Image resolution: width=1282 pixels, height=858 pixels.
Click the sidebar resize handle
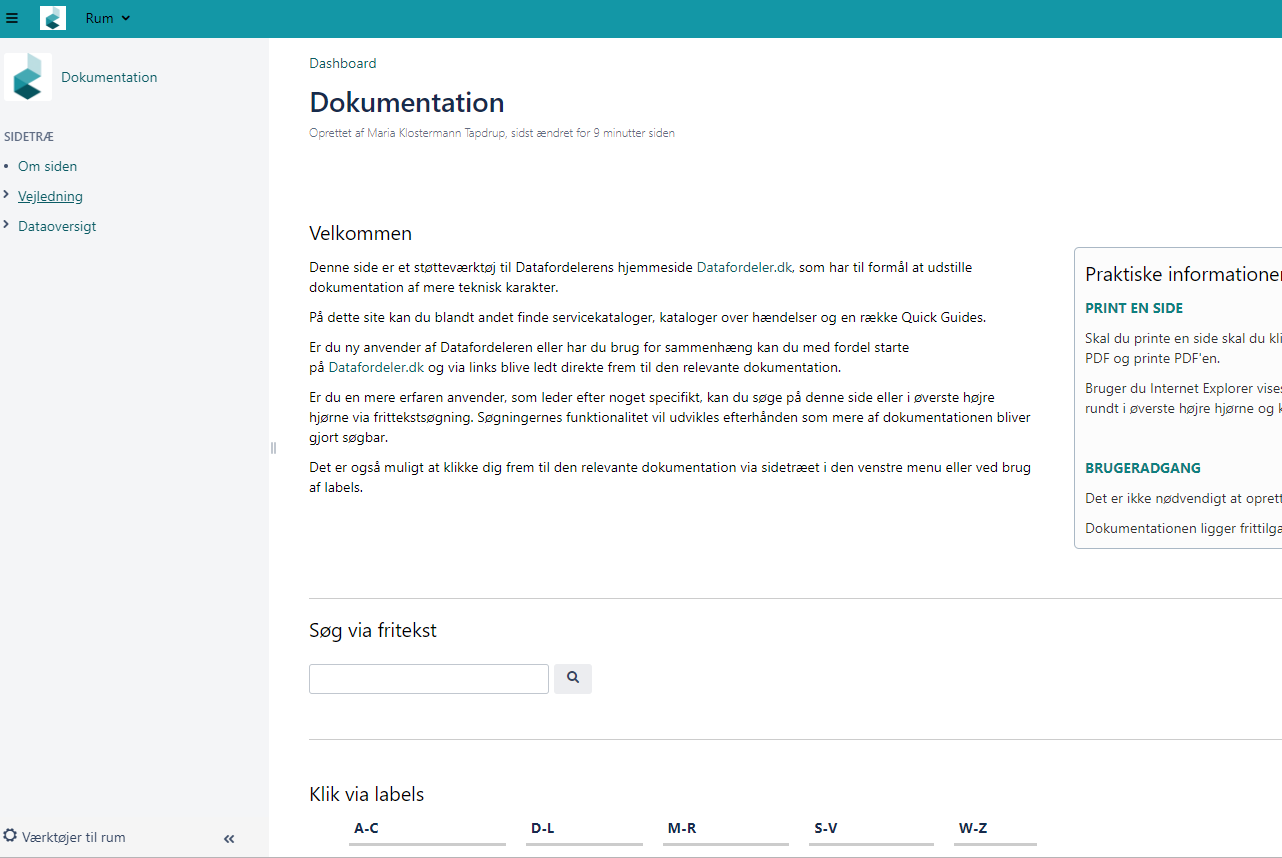tap(273, 448)
